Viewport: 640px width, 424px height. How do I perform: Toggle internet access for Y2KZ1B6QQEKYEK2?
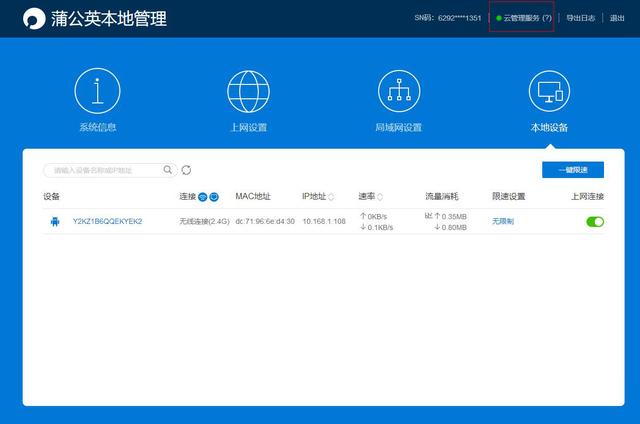point(595,222)
